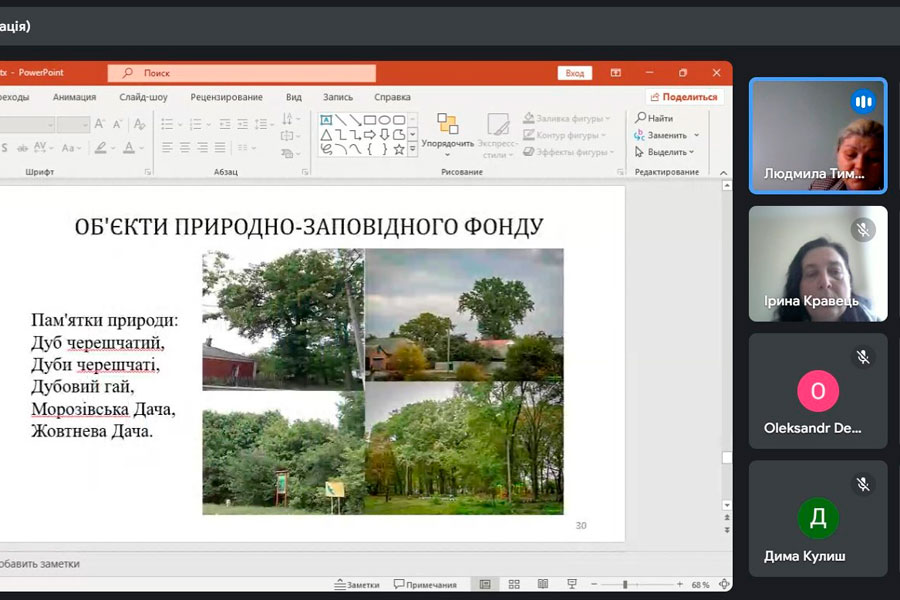Expand the Заменить dropdown arrow
Screen dimensions: 900x600
pyautogui.click(x=696, y=135)
